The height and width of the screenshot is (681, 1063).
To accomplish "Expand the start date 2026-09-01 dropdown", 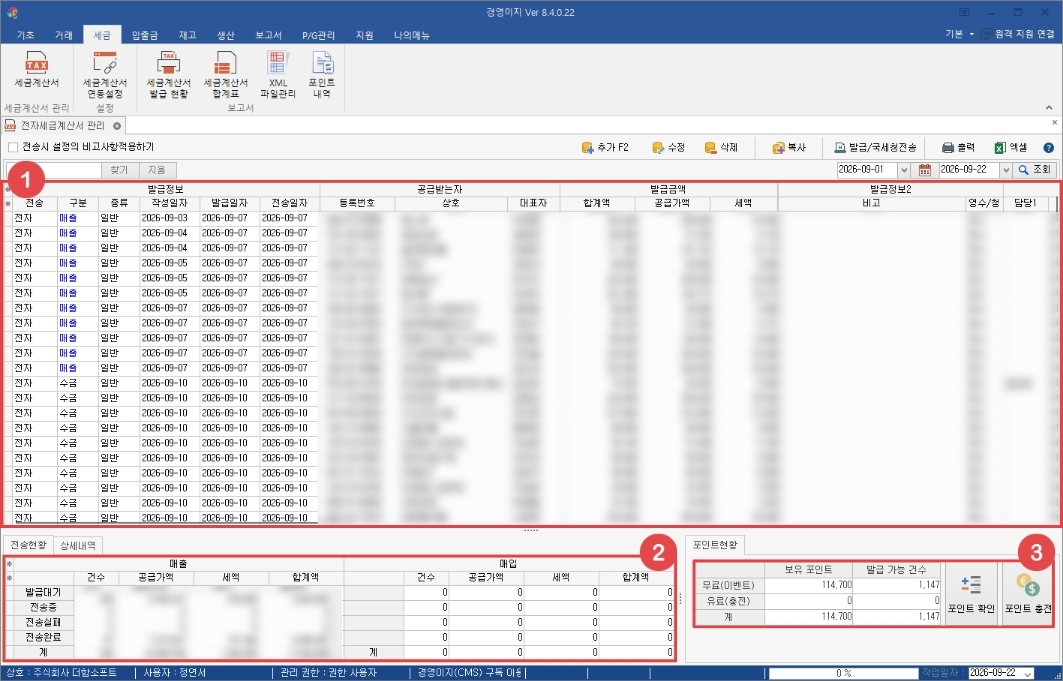I will pyautogui.click(x=904, y=170).
